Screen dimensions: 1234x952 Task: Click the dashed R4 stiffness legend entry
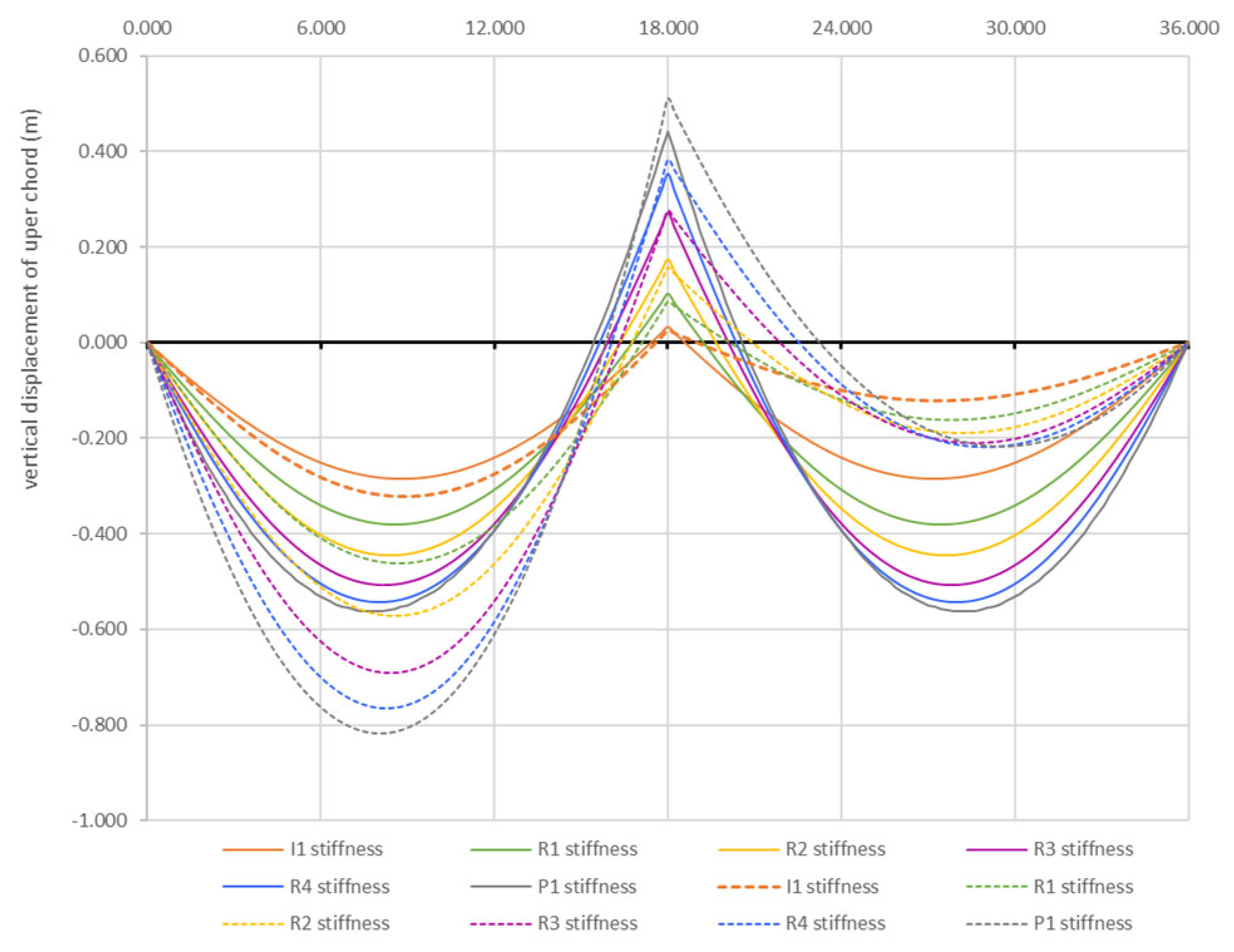(835, 923)
